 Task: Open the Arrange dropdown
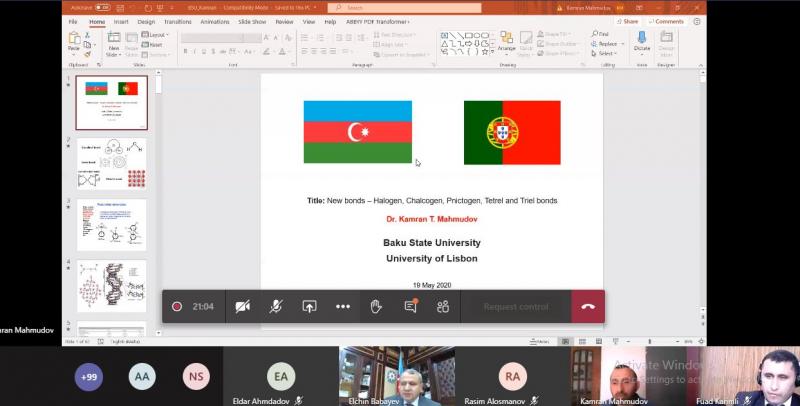pyautogui.click(x=507, y=42)
